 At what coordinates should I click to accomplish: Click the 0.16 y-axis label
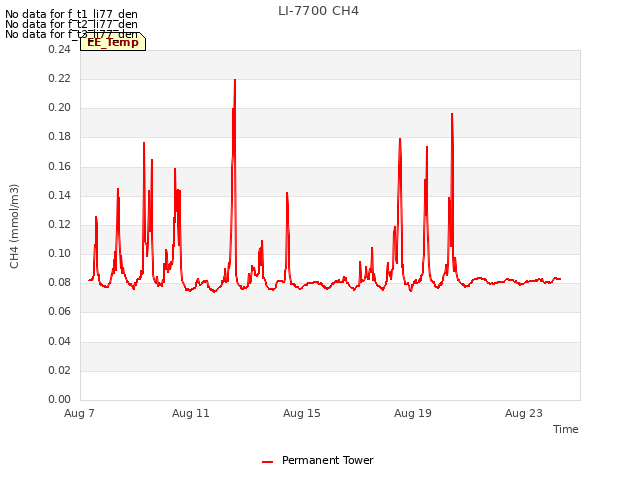[60, 166]
